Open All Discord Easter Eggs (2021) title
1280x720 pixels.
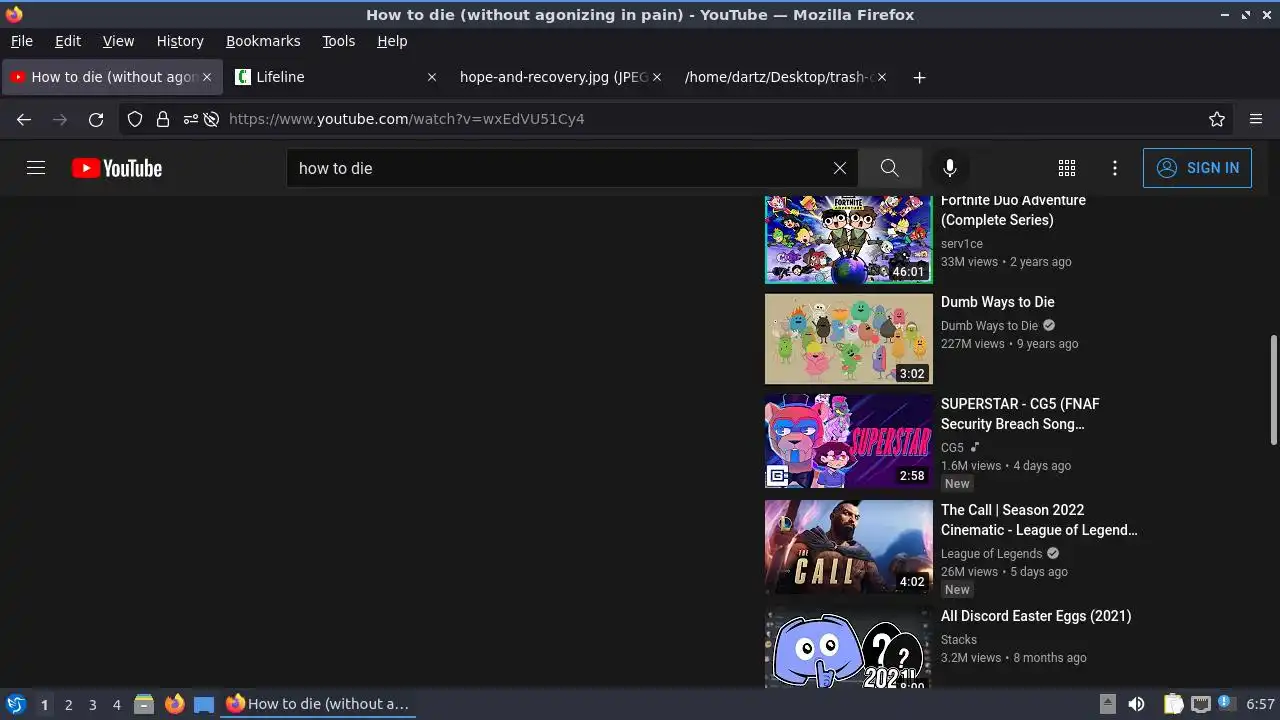[1036, 616]
